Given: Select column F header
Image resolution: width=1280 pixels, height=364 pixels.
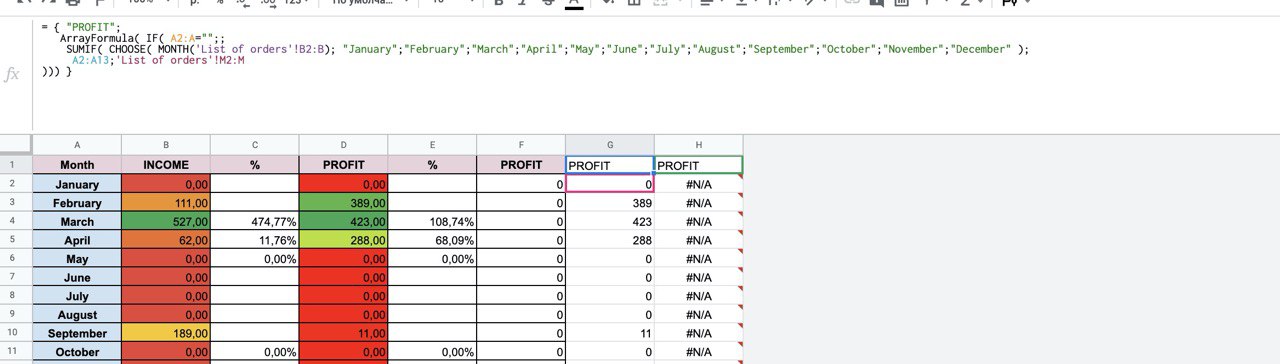Looking at the screenshot, I should (x=521, y=145).
